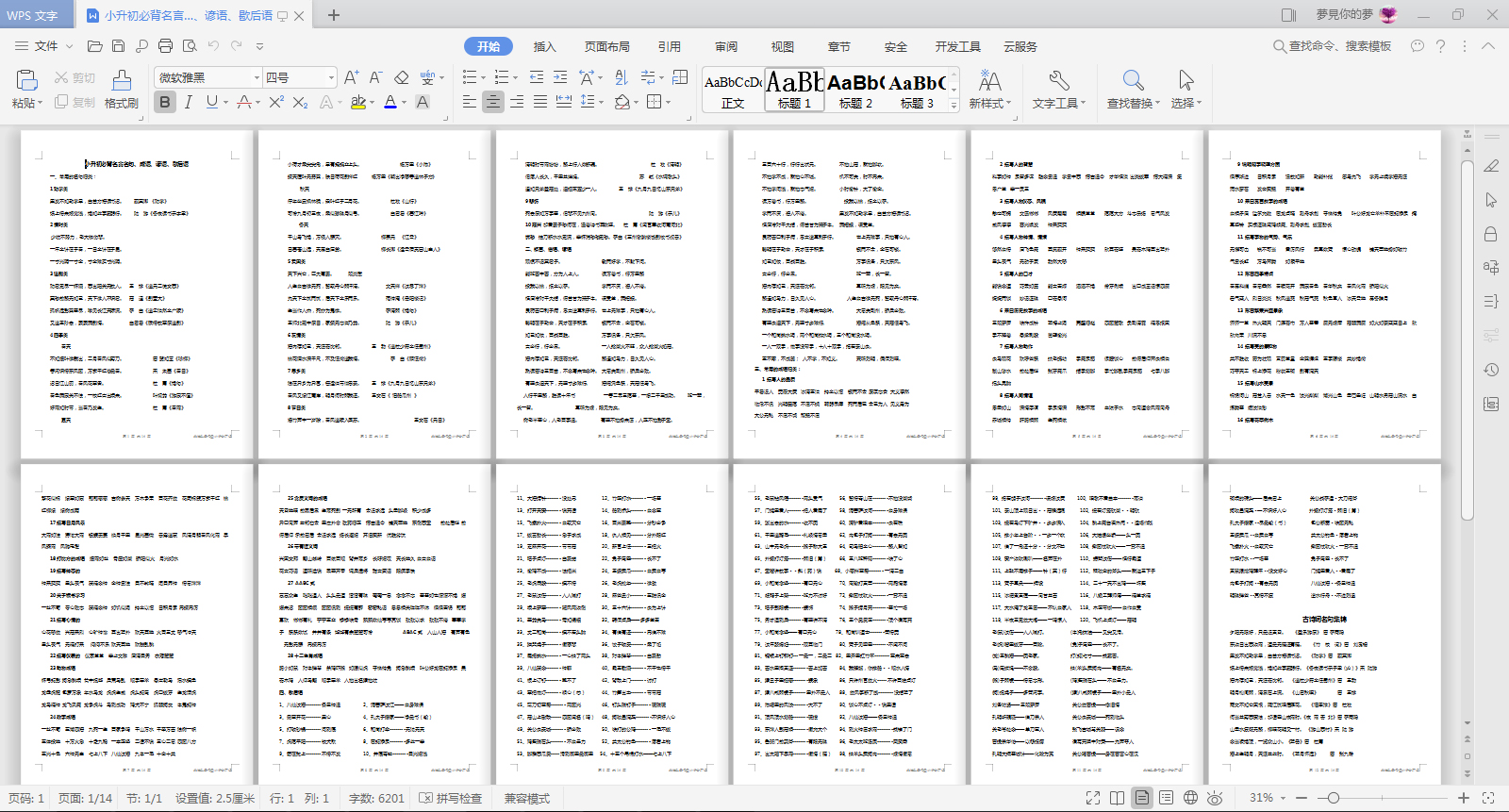Open the borders dropdown arrow

[669, 103]
